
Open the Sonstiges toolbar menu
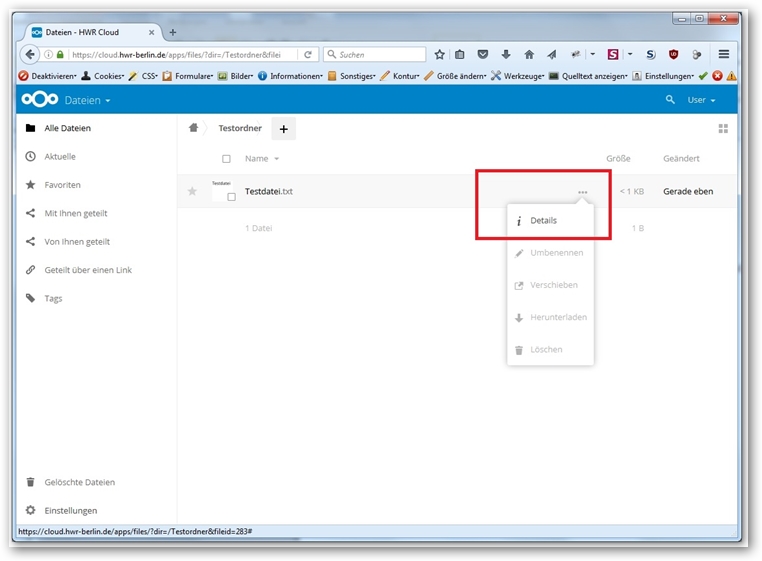pos(352,76)
